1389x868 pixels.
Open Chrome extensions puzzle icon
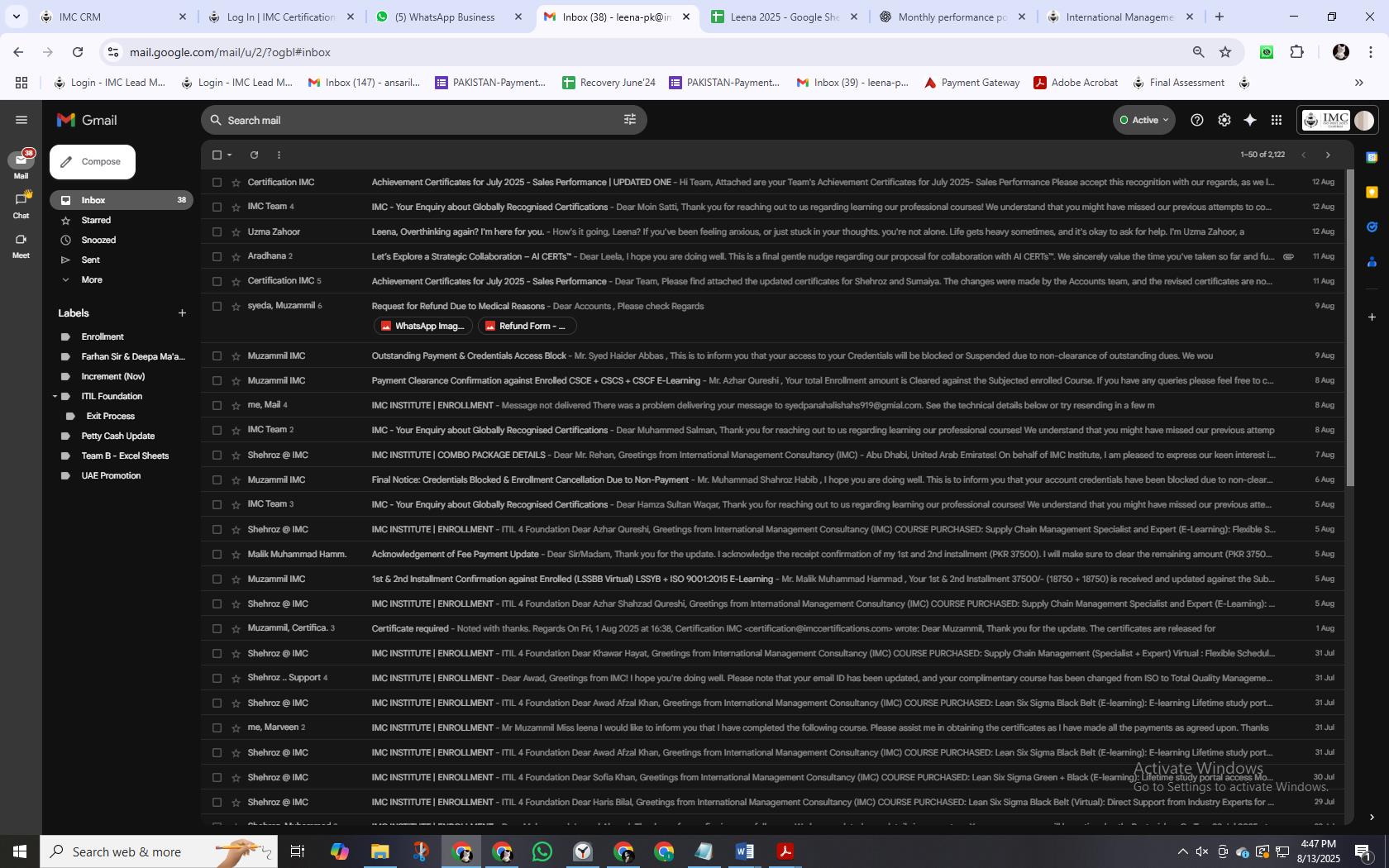pos(1297,52)
